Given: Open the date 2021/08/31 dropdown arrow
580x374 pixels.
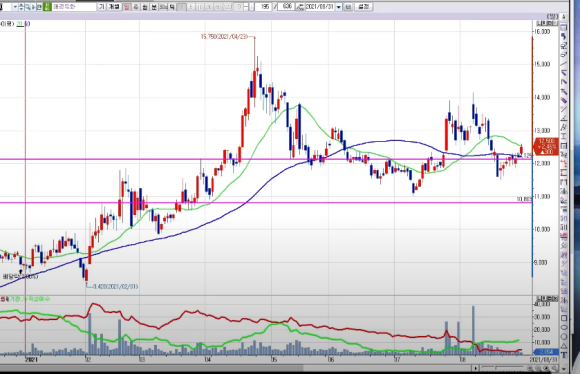Looking at the screenshot, I should tap(338, 7).
